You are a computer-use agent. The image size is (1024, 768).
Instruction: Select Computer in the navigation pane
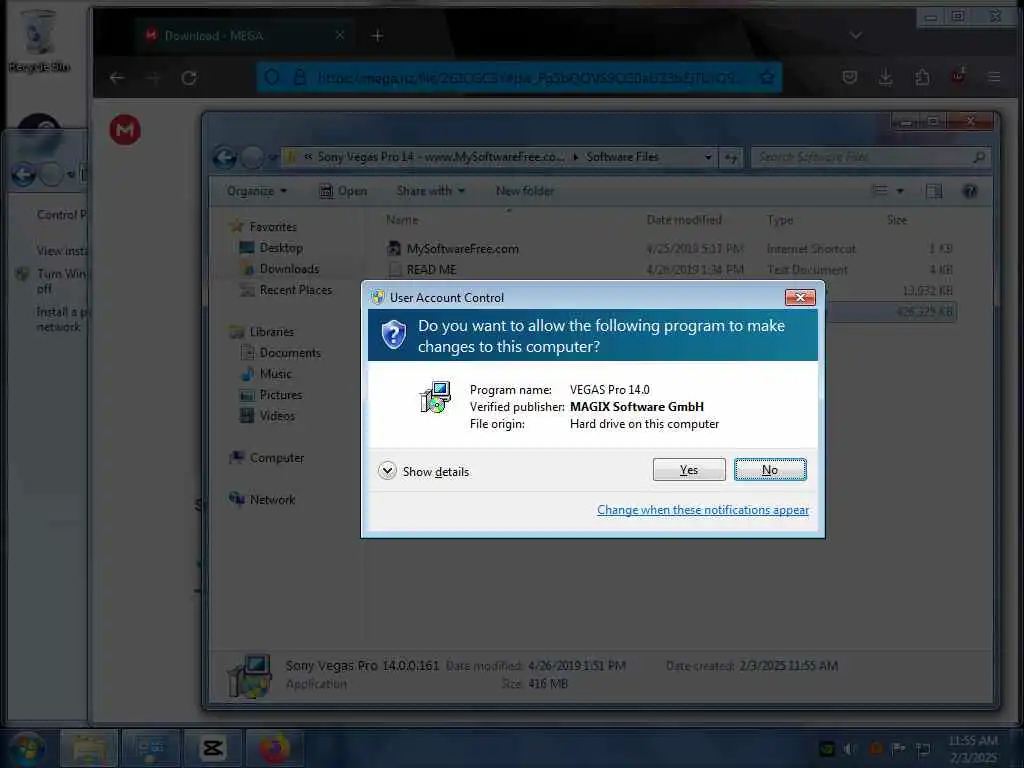[277, 458]
